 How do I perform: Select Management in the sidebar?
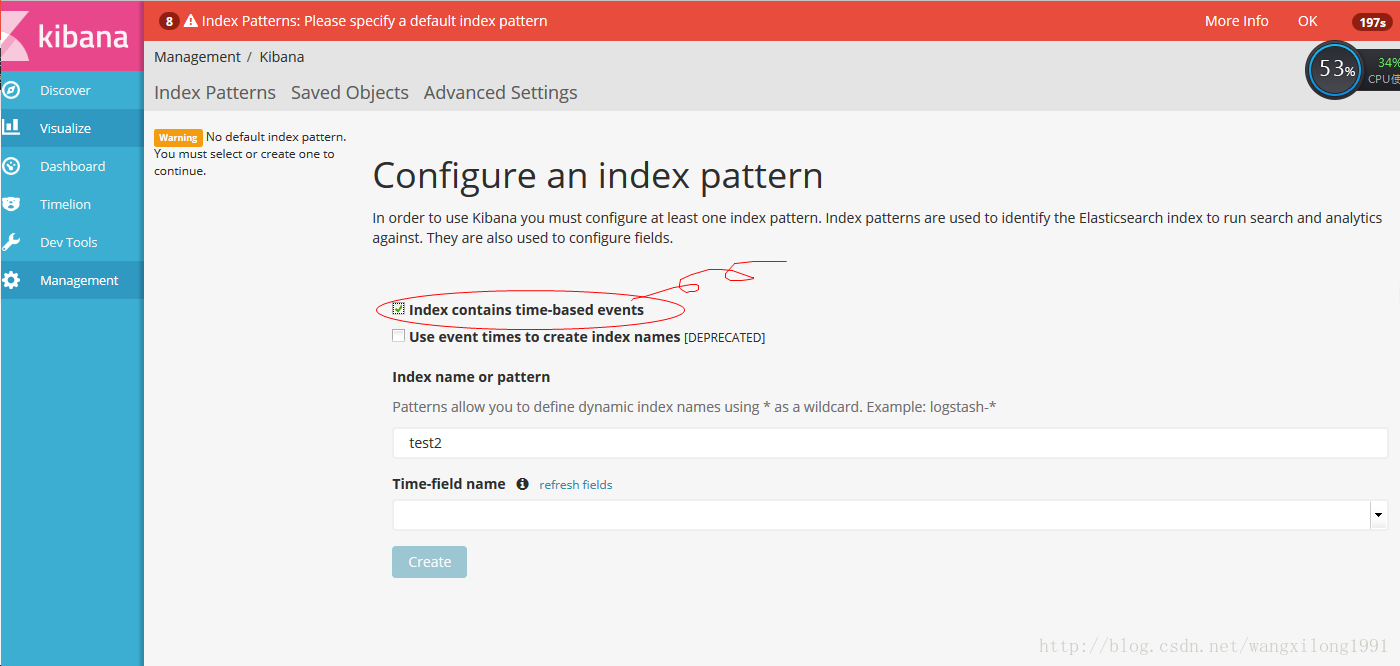(x=72, y=280)
